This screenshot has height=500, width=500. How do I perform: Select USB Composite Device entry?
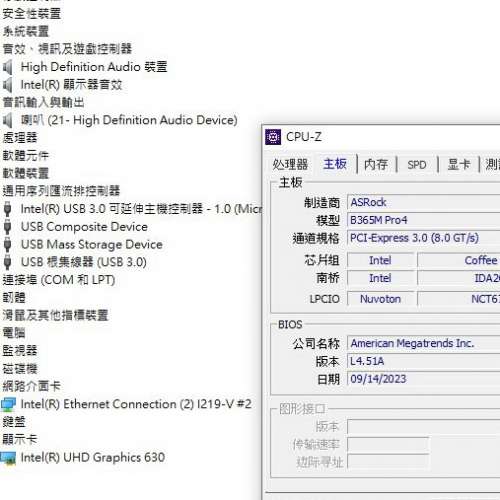click(84, 227)
